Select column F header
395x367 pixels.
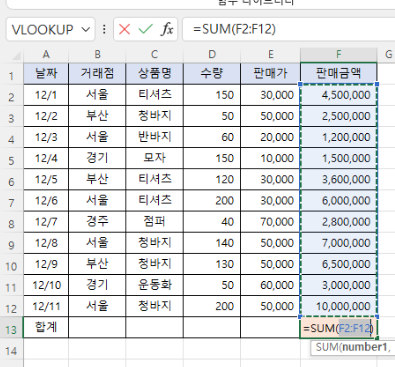[x=339, y=54]
